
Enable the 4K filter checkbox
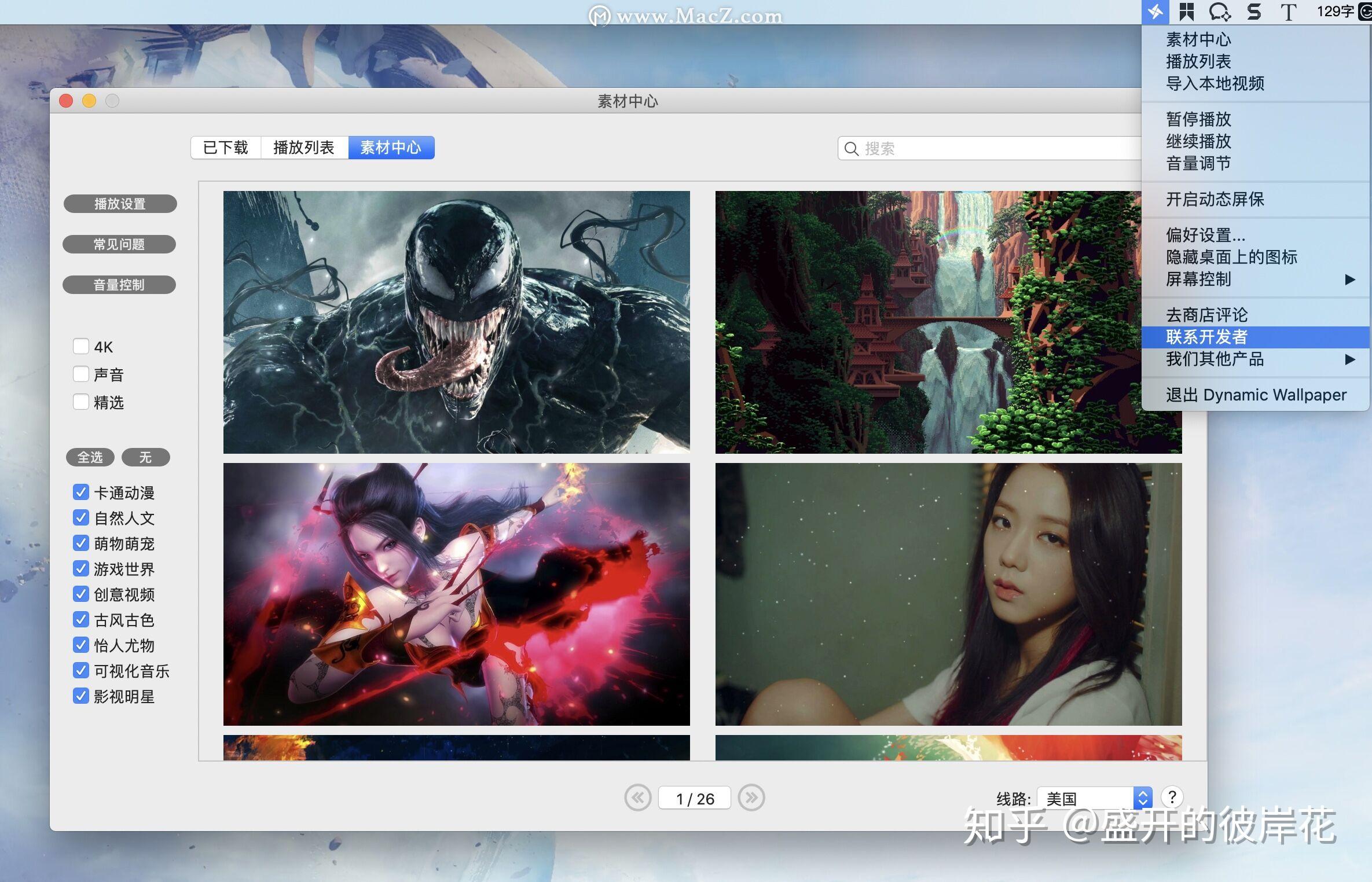81,346
